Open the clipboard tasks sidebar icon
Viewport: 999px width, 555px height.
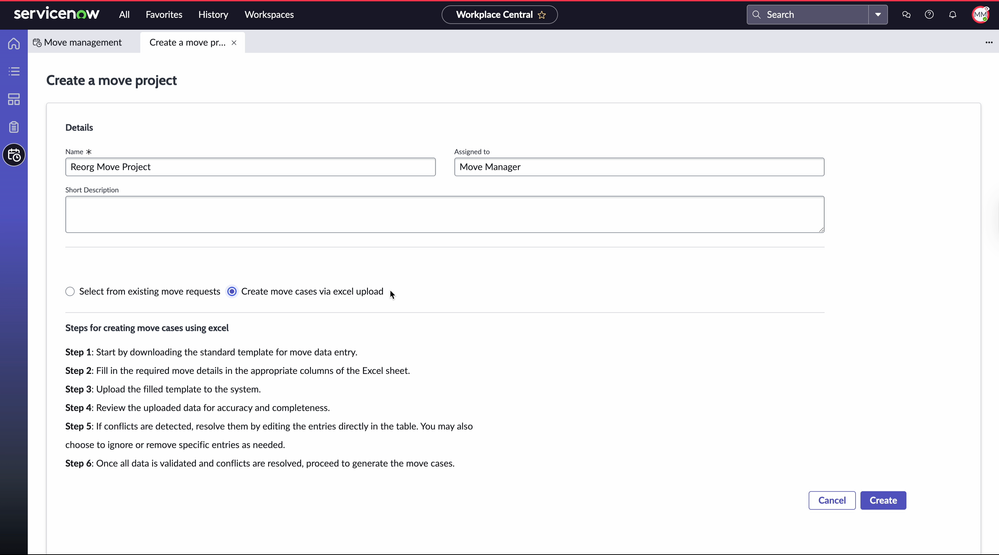pos(13,127)
